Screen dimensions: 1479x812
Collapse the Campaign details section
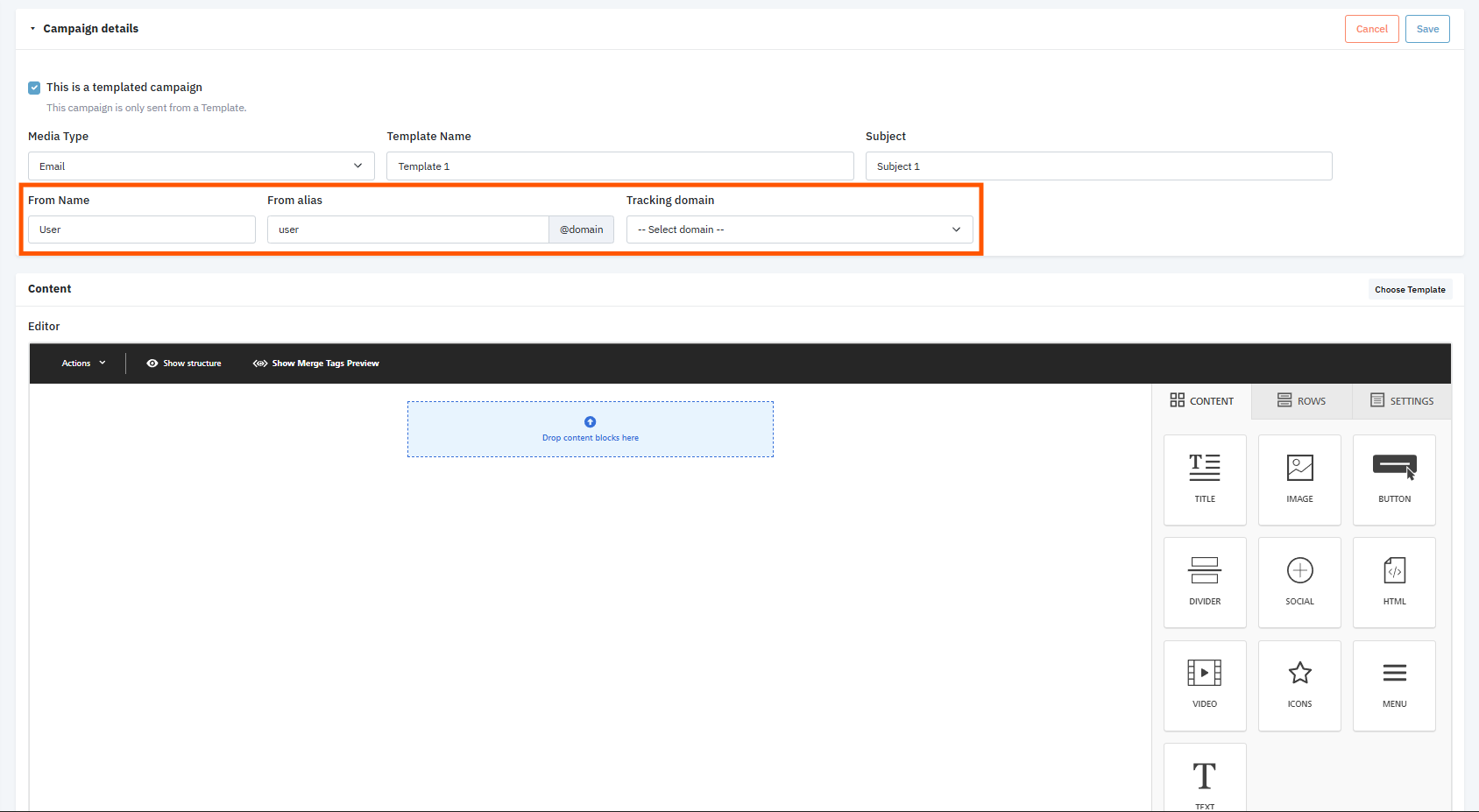(x=33, y=29)
